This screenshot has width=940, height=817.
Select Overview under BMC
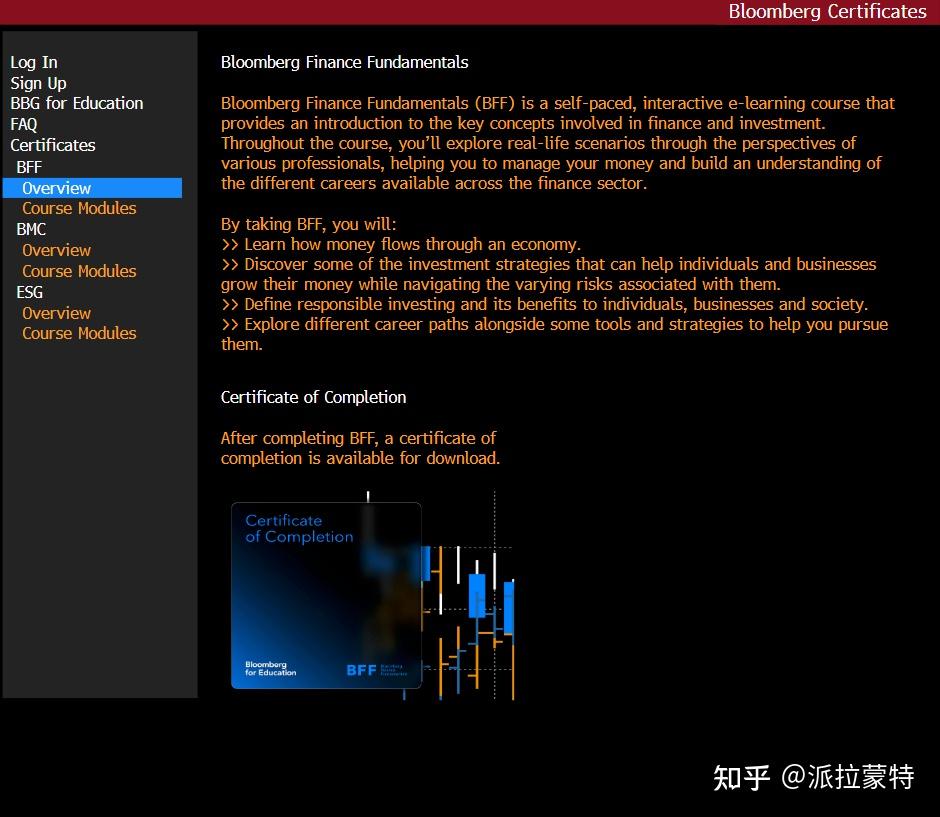tap(56, 250)
